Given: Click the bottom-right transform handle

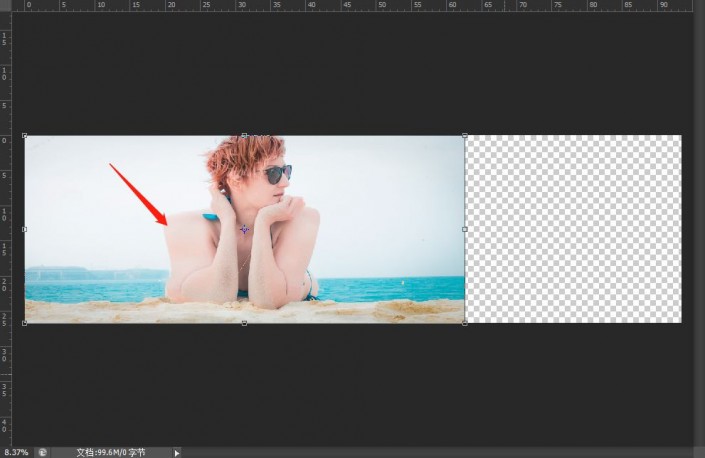Looking at the screenshot, I should pos(464,323).
